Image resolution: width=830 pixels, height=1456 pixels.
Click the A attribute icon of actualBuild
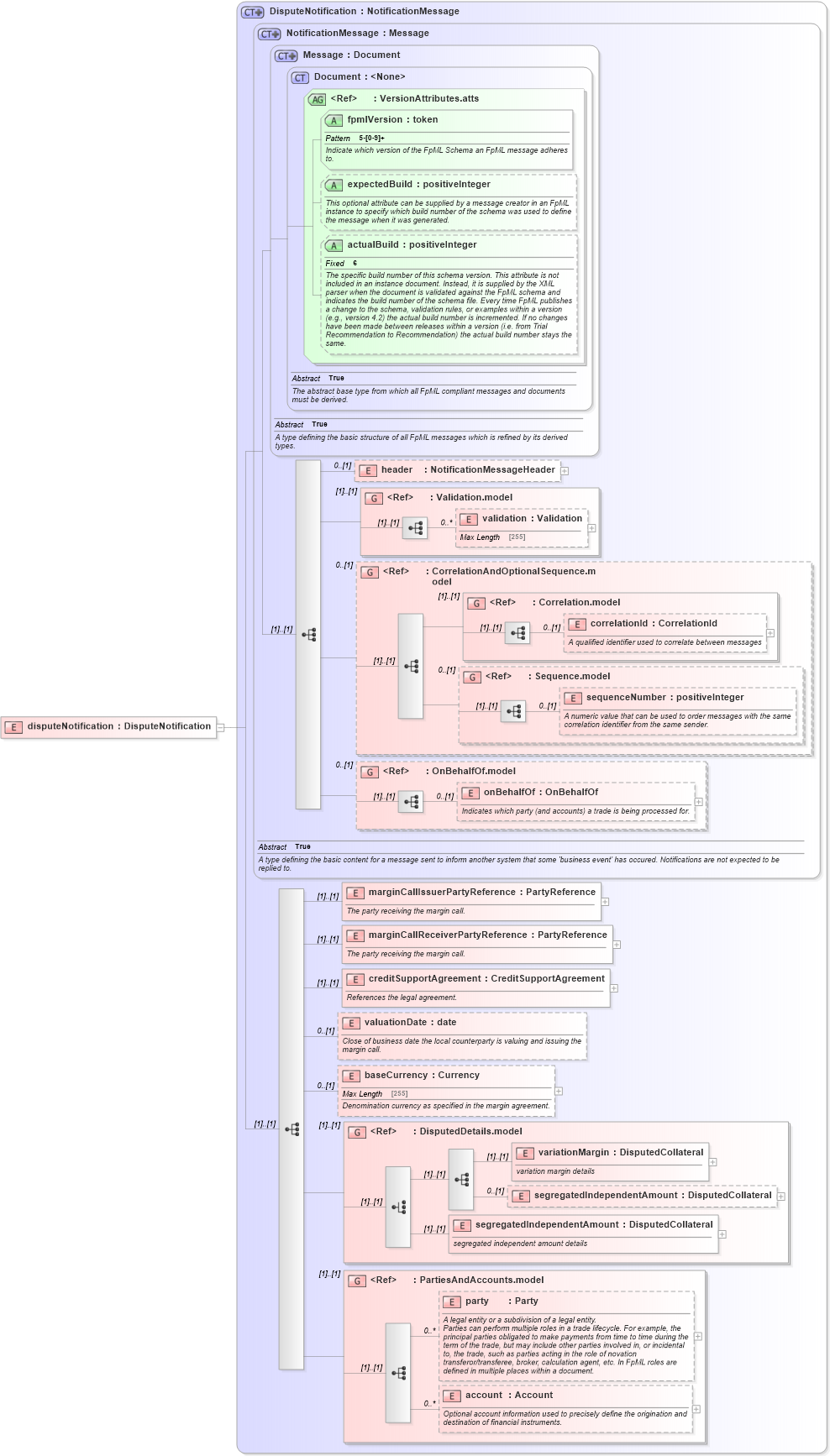click(334, 245)
